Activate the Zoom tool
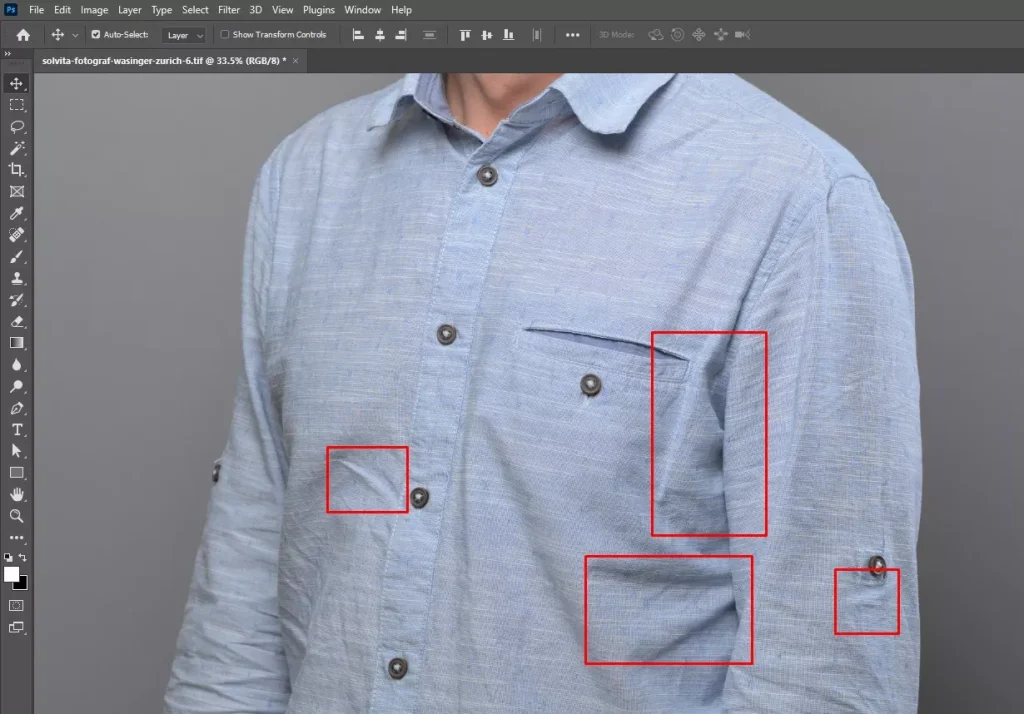This screenshot has height=714, width=1024. (x=17, y=516)
